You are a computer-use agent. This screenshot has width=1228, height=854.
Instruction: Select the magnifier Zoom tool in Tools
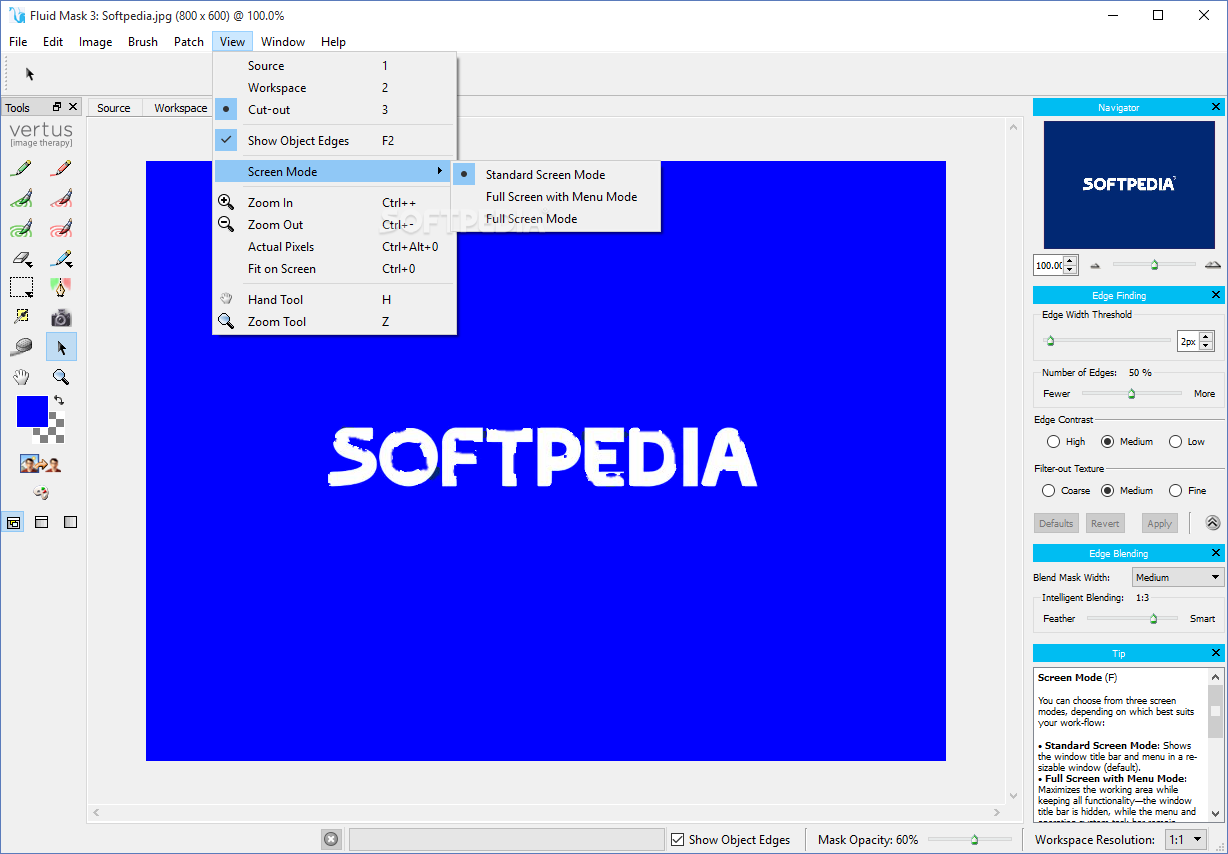click(61, 377)
